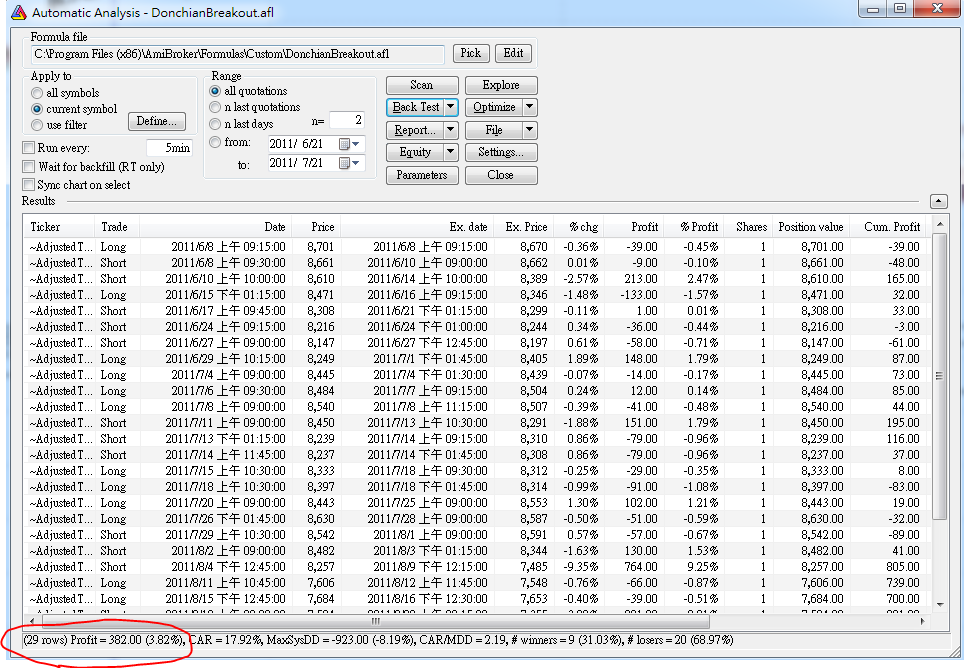
Task: Sort results by the Ticker column header
Action: [59, 227]
